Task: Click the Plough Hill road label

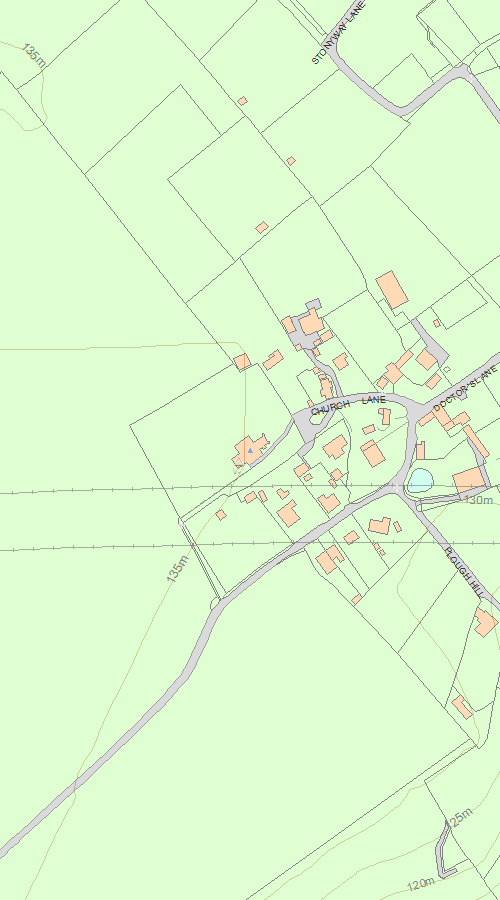Action: click(x=465, y=570)
